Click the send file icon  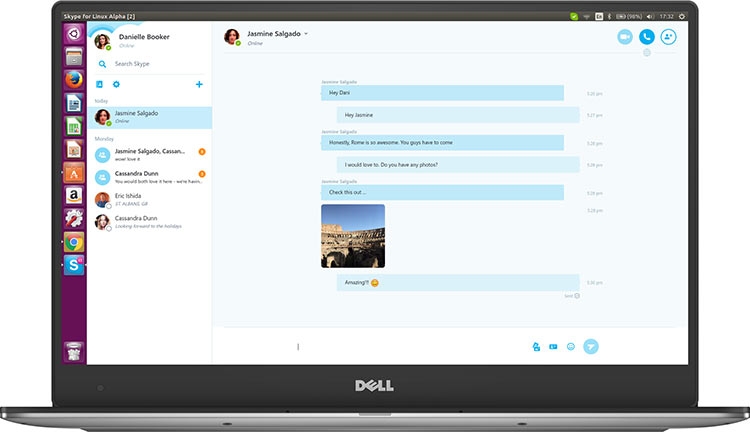click(x=537, y=347)
